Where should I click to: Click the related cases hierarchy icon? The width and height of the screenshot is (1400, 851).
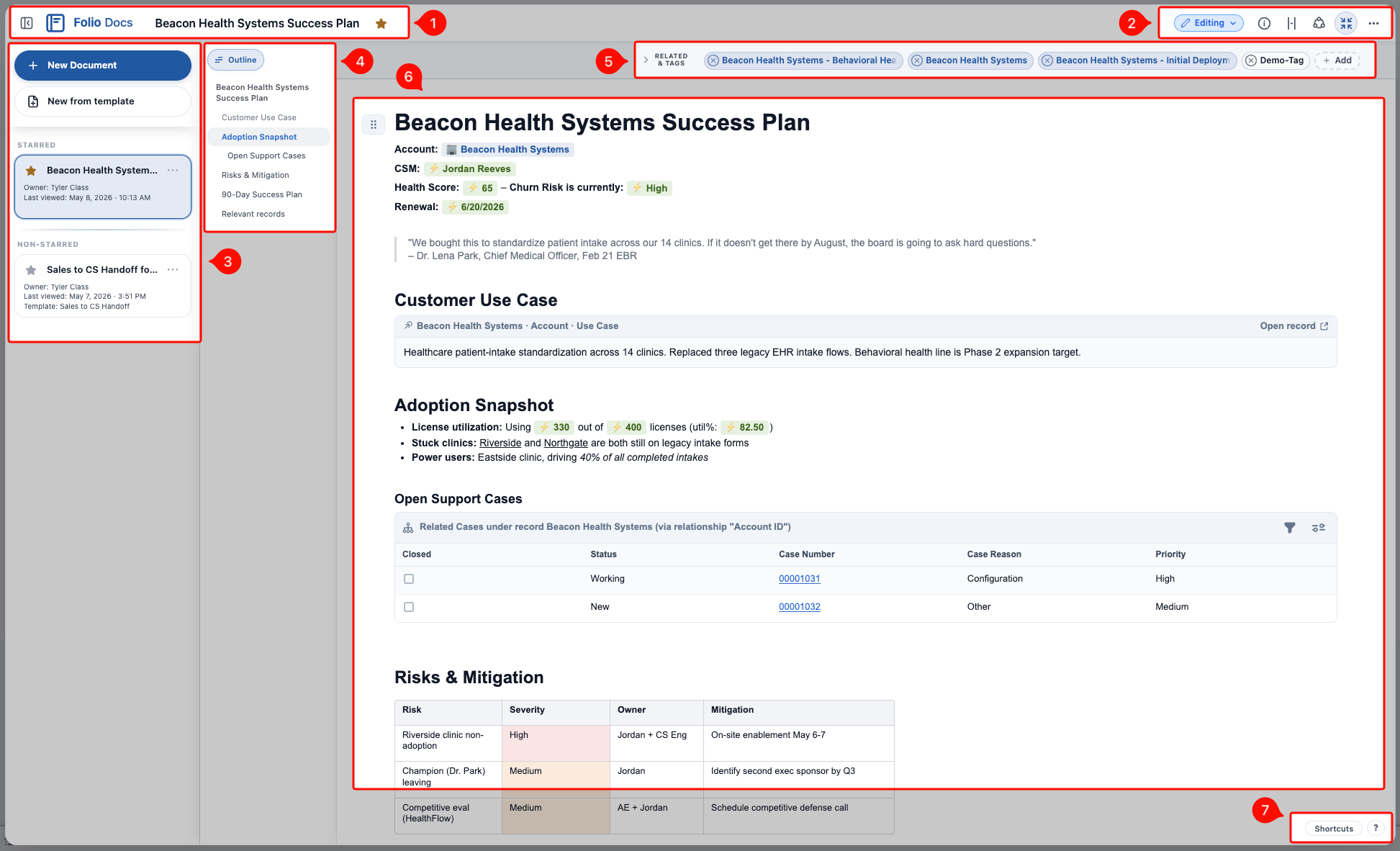pos(408,528)
